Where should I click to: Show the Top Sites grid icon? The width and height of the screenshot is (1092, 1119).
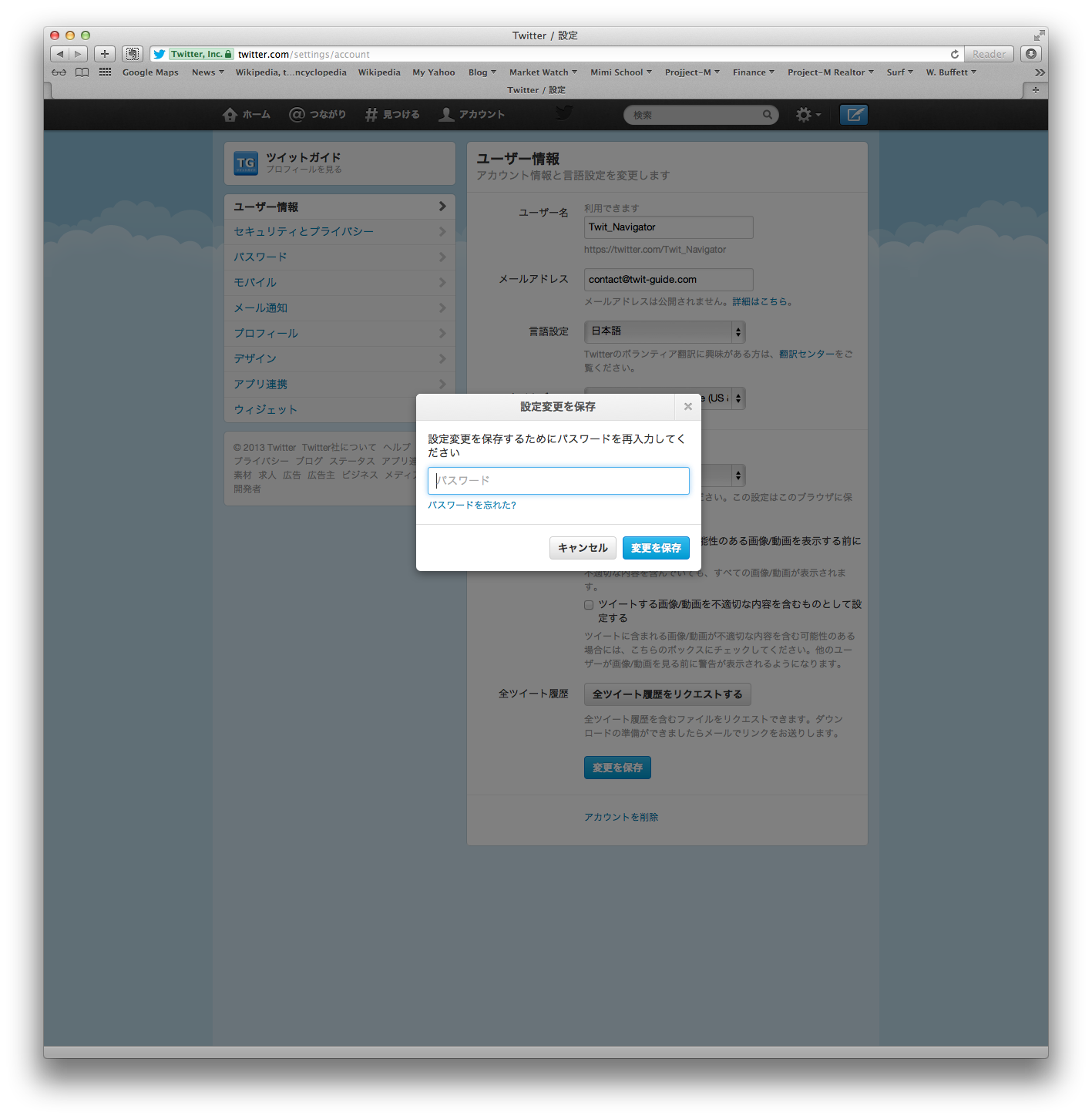pyautogui.click(x=106, y=72)
